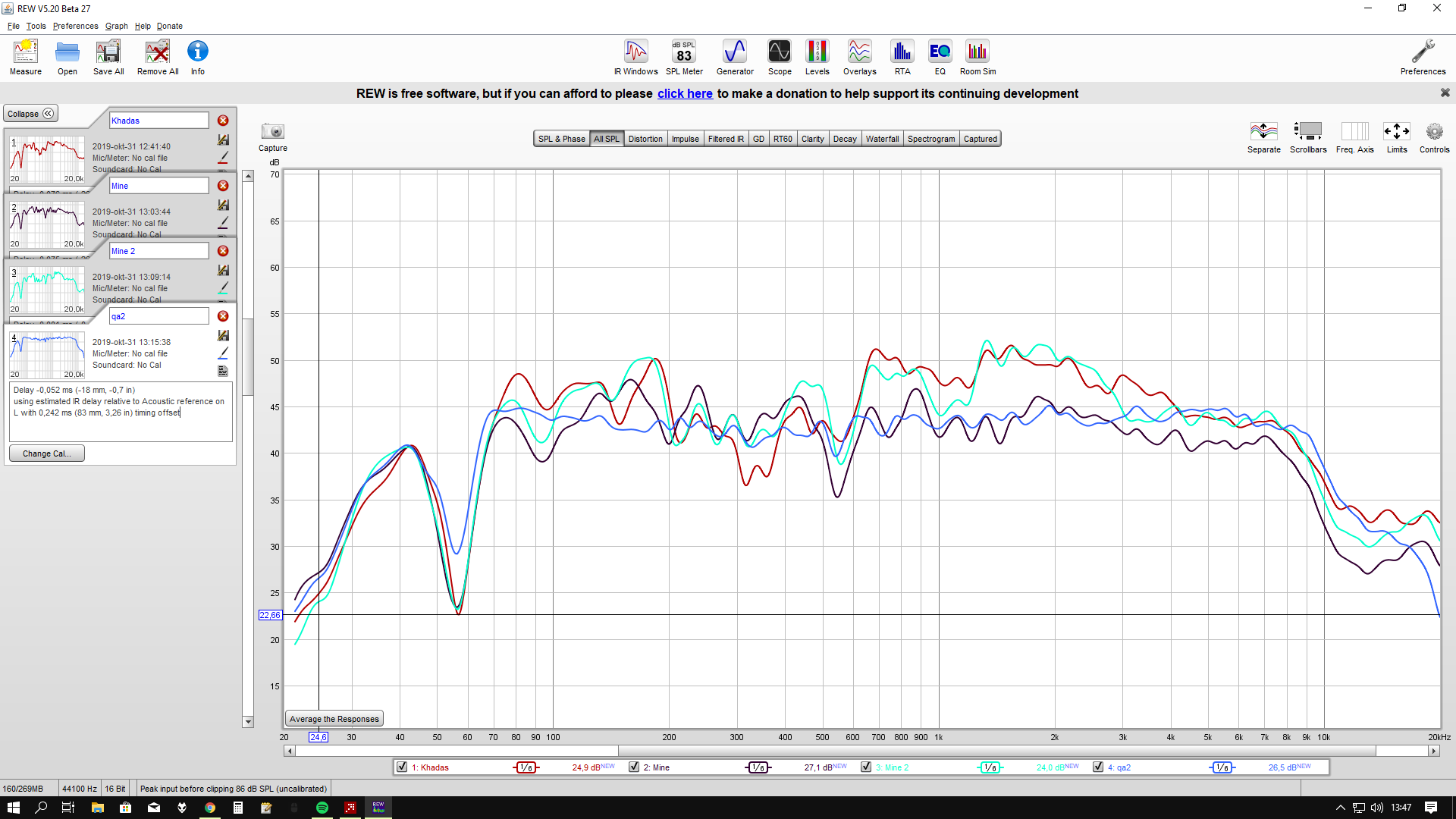
Task: Switch to Waterfall tab
Action: pyautogui.click(x=882, y=139)
